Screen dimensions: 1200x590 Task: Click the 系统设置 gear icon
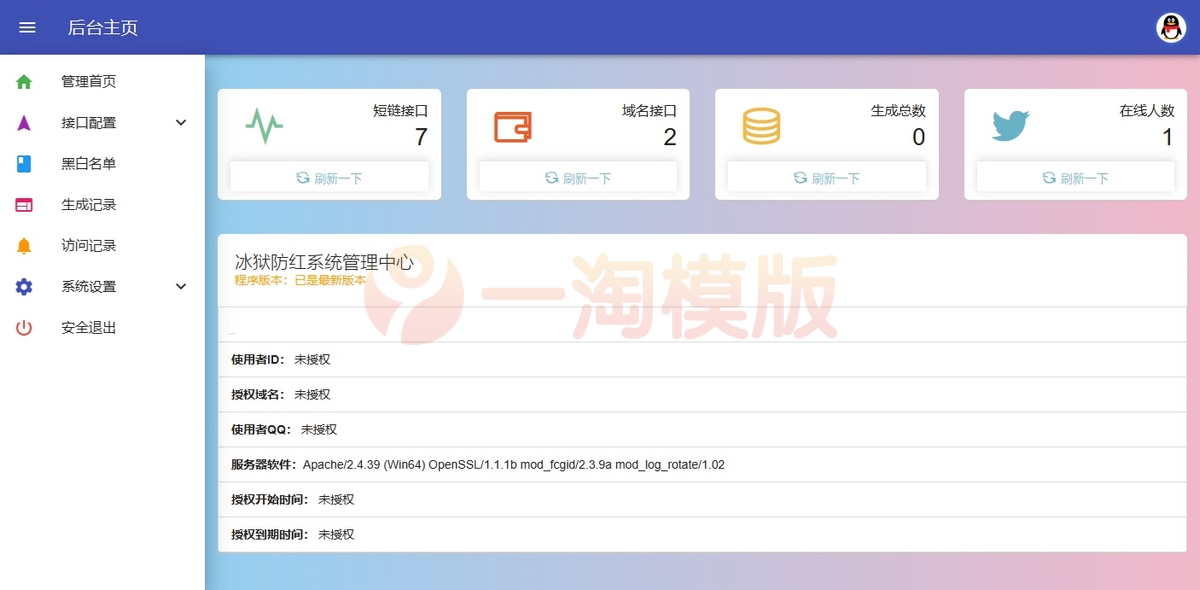click(x=24, y=287)
